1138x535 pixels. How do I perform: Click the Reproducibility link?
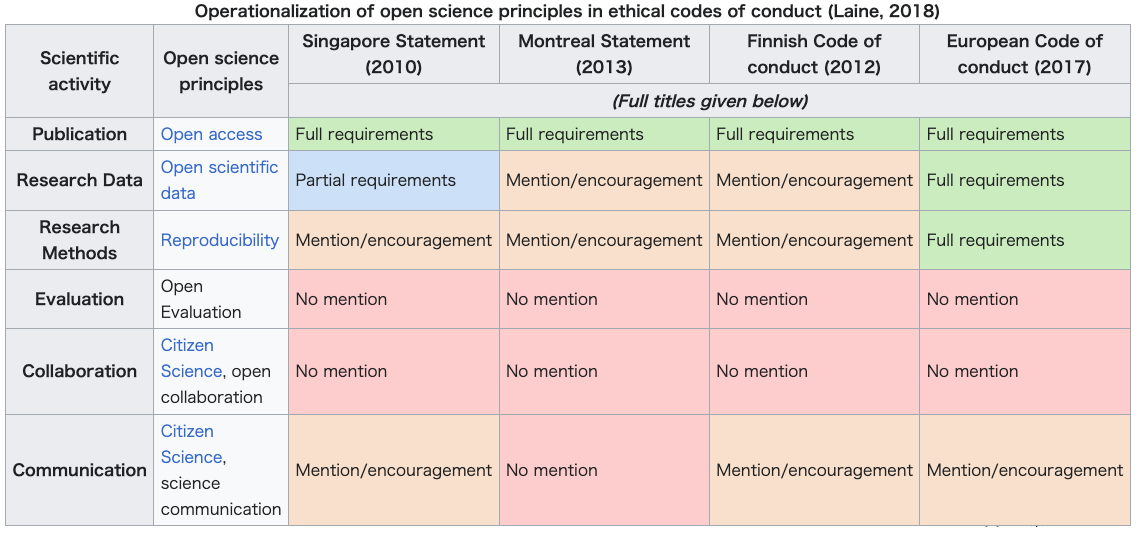(220, 240)
